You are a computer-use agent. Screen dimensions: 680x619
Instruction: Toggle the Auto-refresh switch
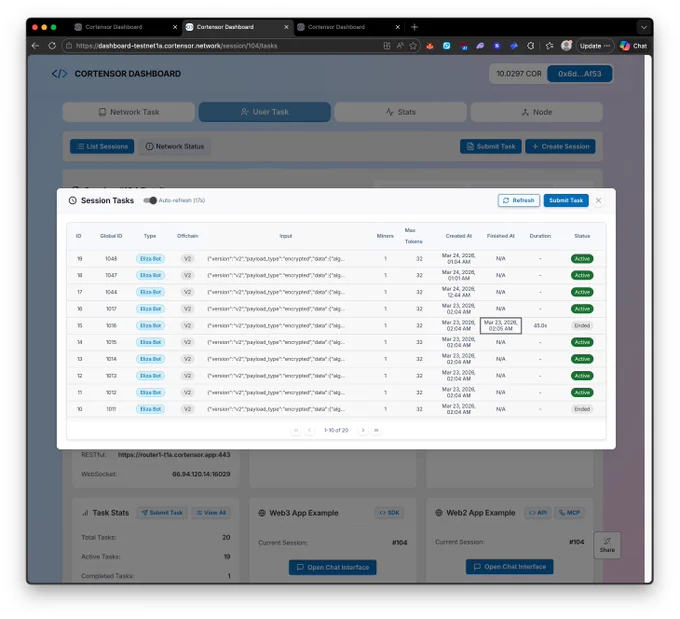[150, 200]
